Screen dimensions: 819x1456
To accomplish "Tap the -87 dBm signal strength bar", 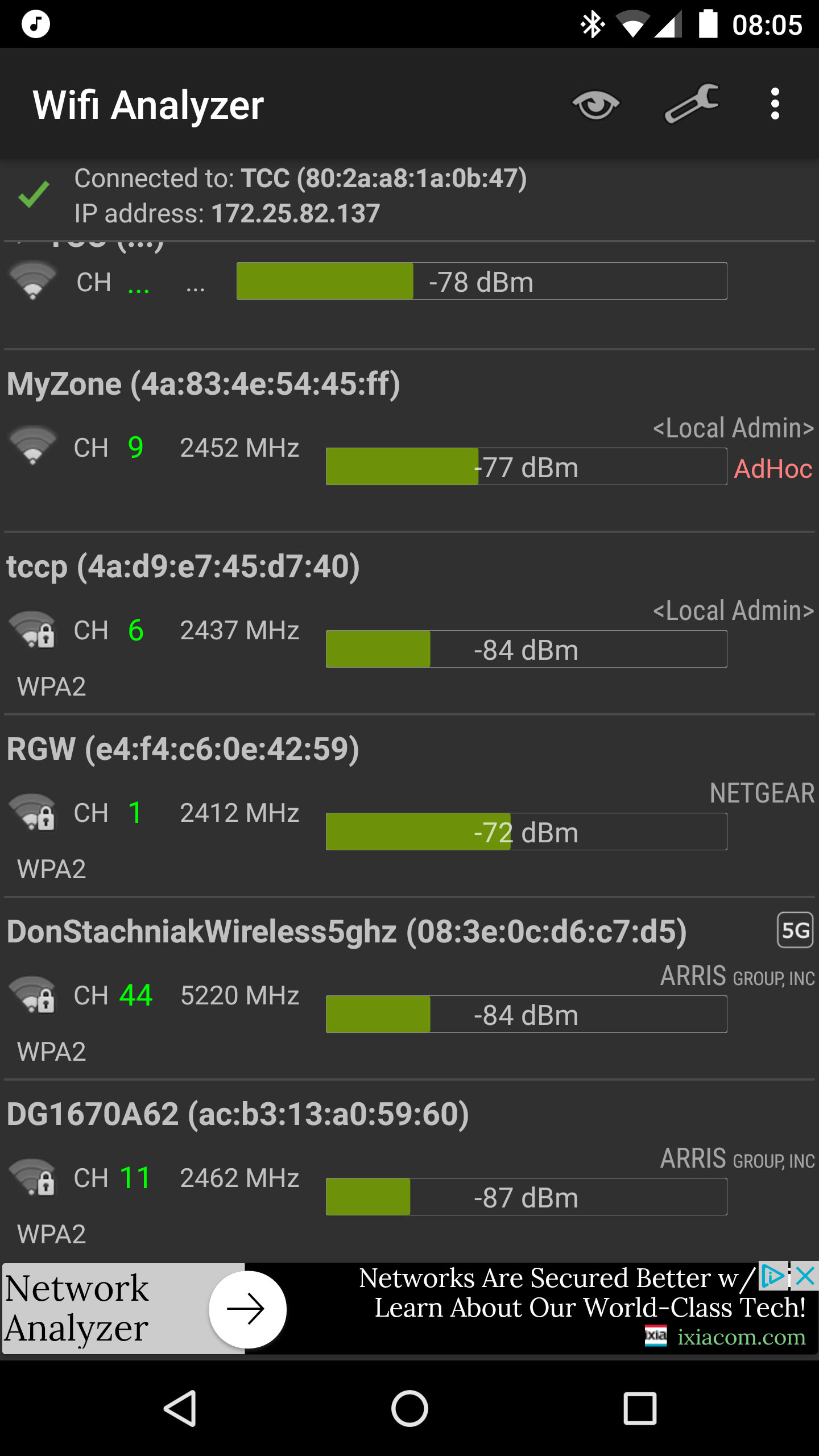I will (526, 1197).
